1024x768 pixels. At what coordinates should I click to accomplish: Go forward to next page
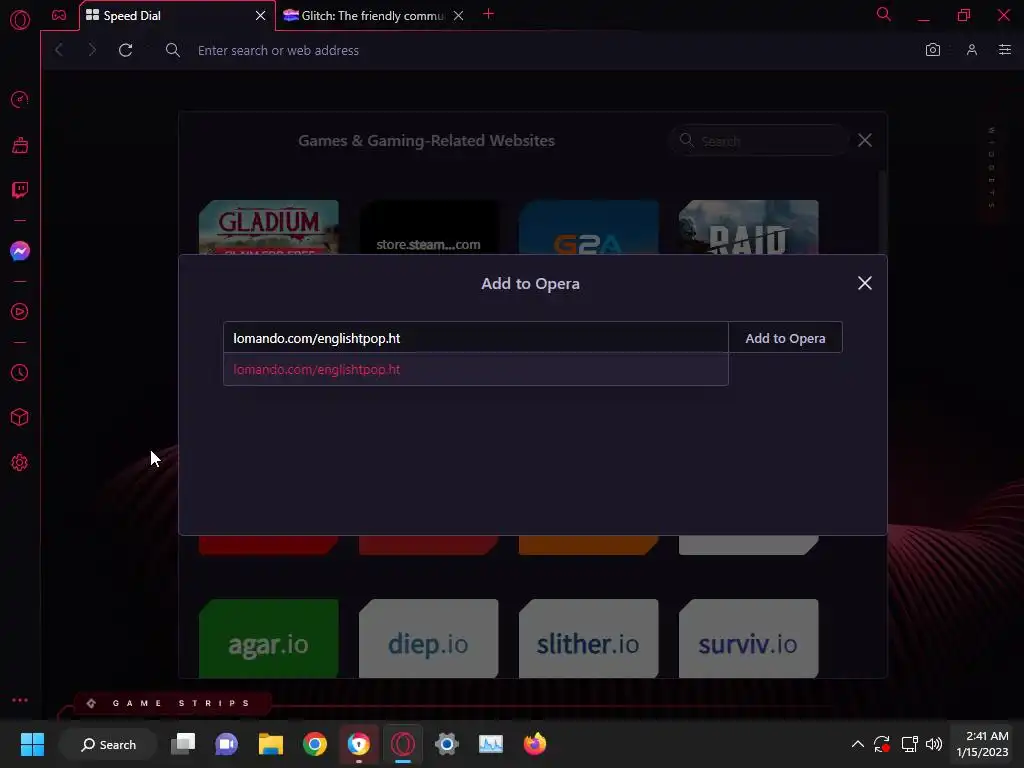pyautogui.click(x=91, y=50)
